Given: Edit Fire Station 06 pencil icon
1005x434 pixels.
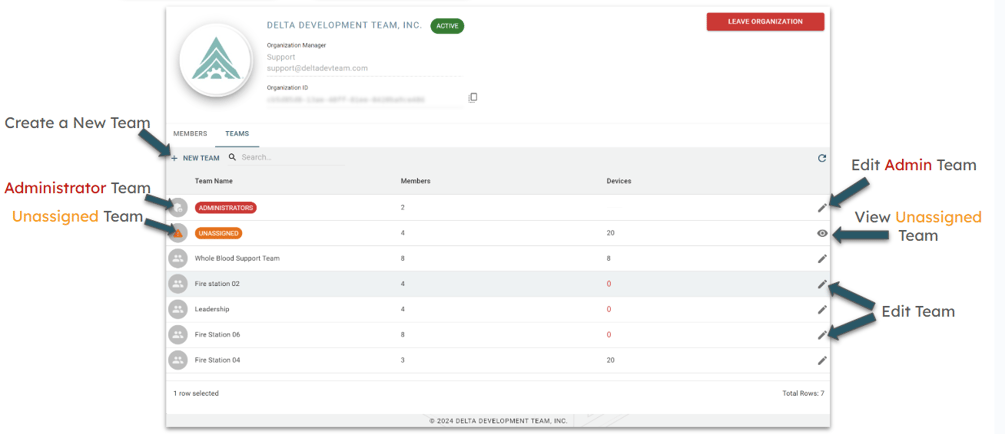Looking at the screenshot, I should 822,335.
